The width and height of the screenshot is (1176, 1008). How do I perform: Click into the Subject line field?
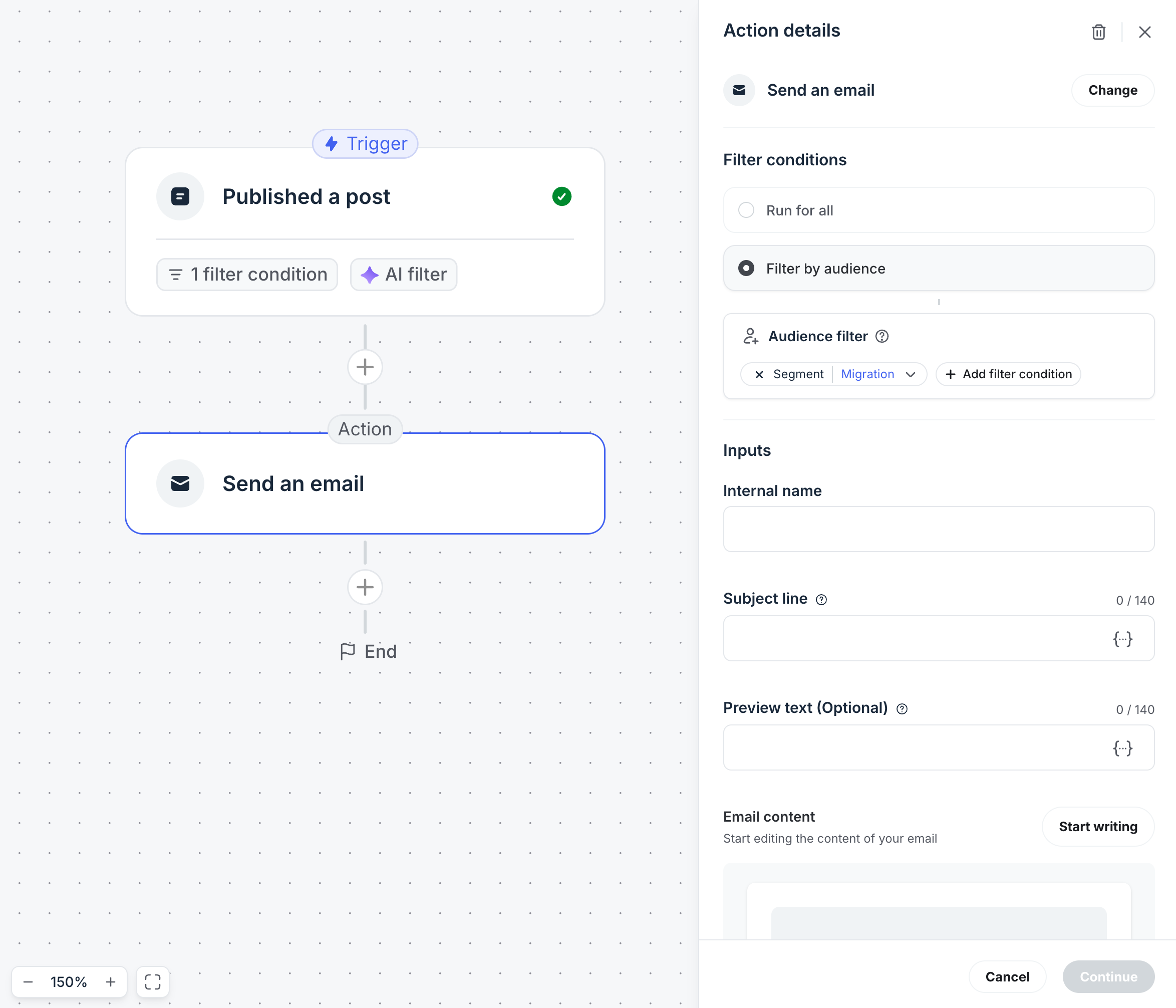[938, 638]
